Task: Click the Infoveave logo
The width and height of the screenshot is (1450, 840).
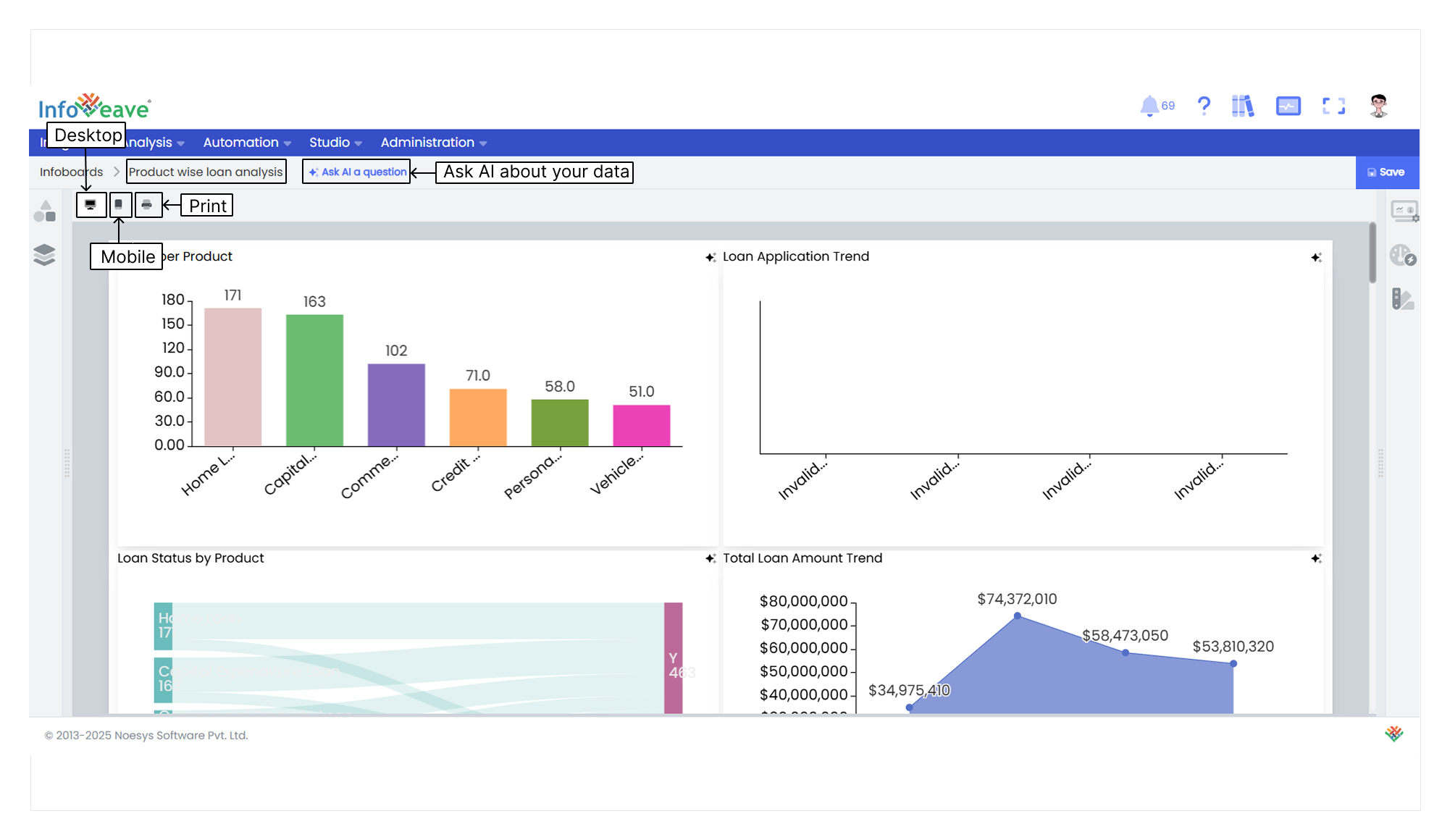Action: coord(94,107)
